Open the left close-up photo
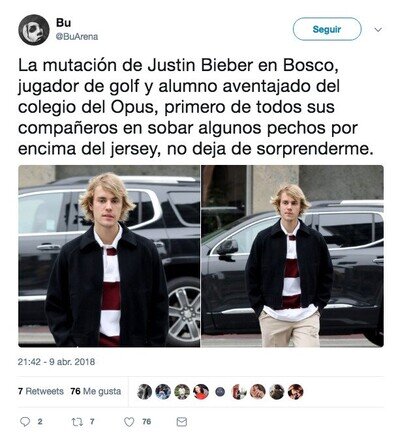 (x=109, y=256)
